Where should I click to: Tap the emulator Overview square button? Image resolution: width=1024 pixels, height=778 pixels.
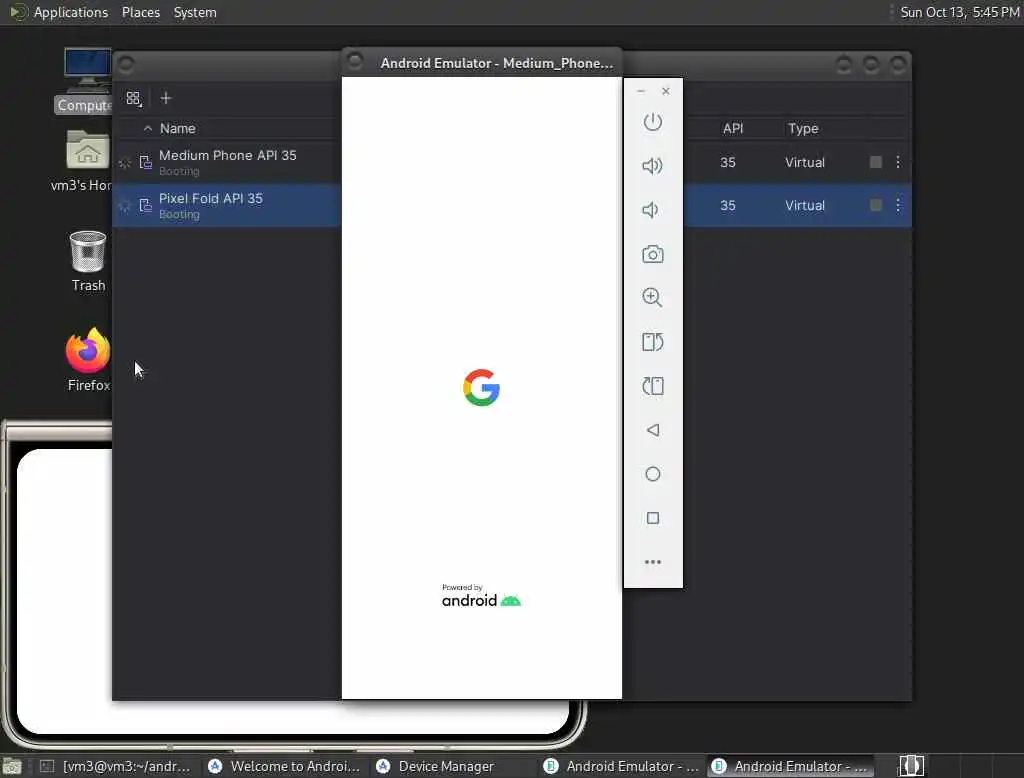[x=652, y=518]
